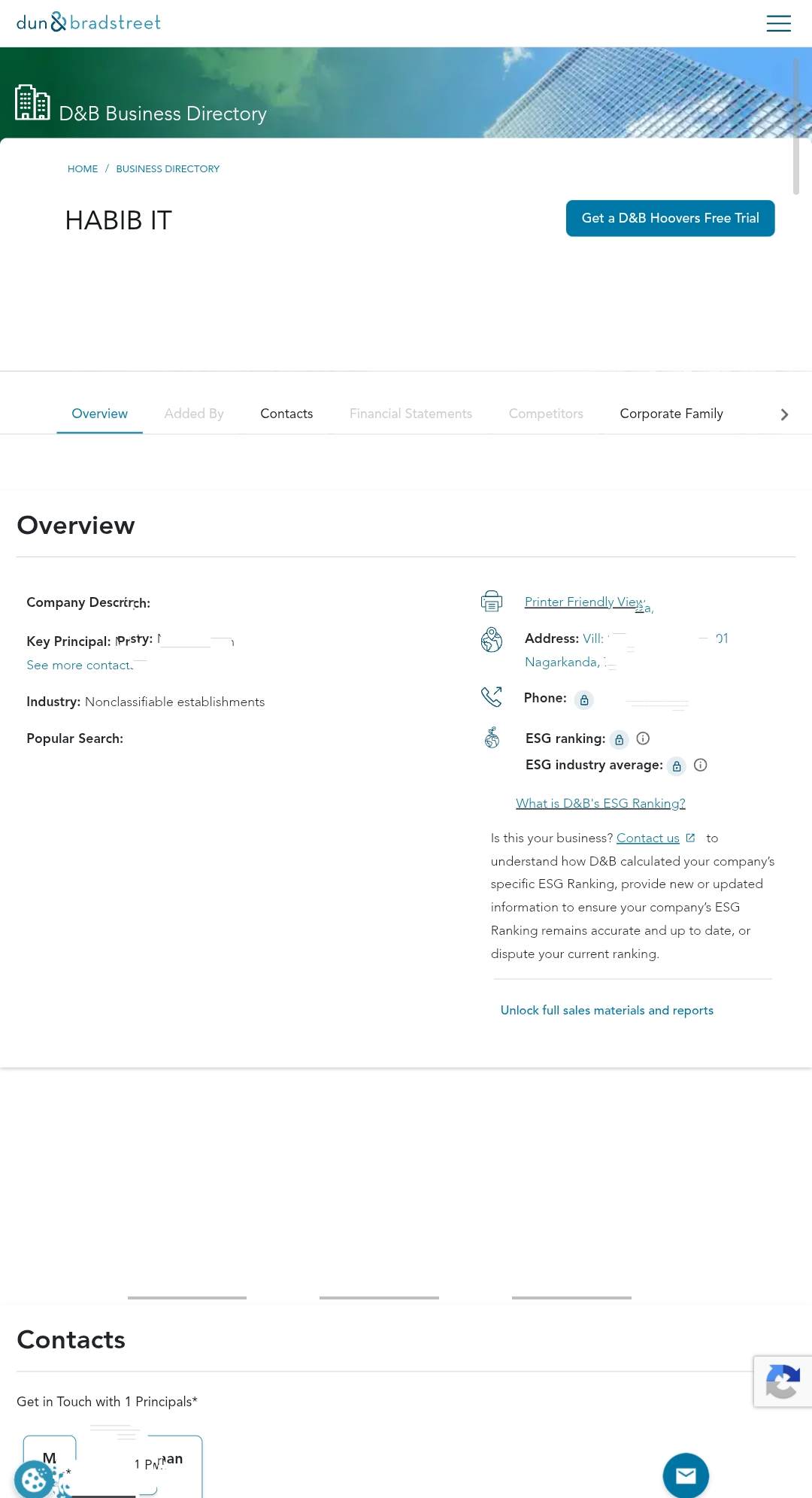Click See more contacts link

tap(80, 665)
